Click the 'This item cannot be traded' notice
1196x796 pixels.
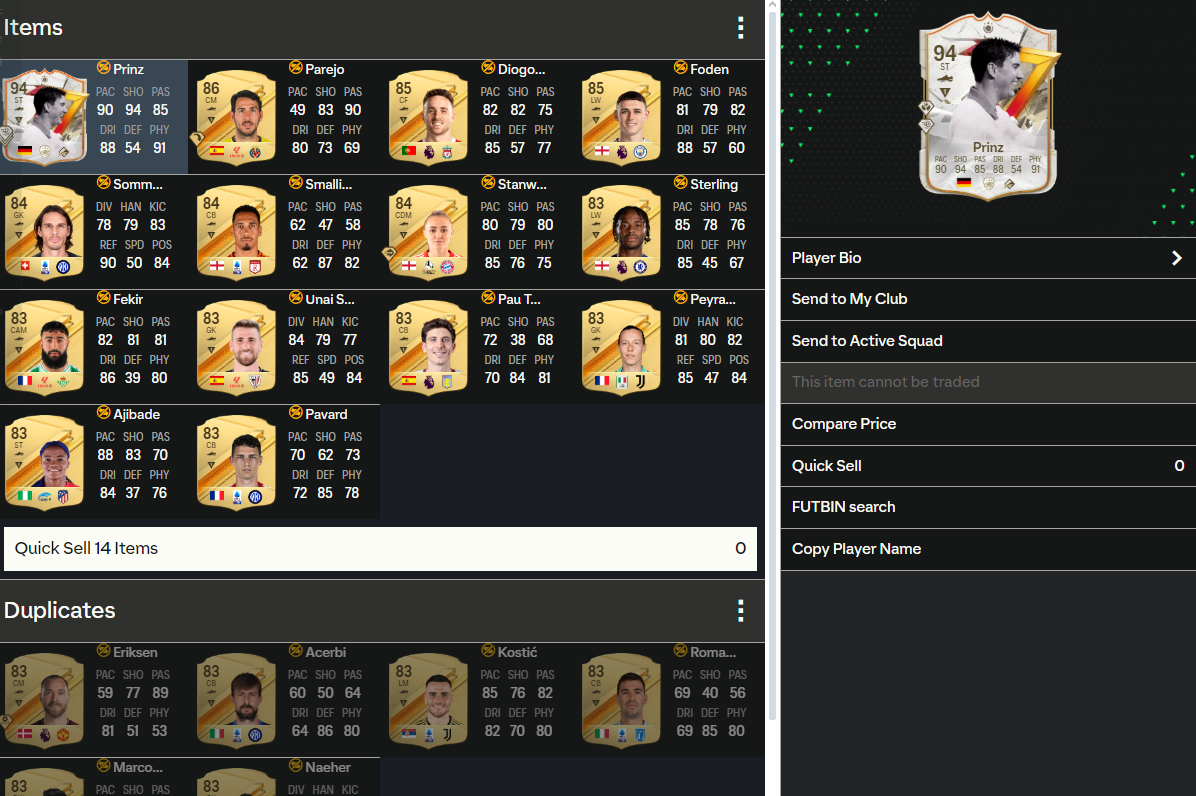988,383
